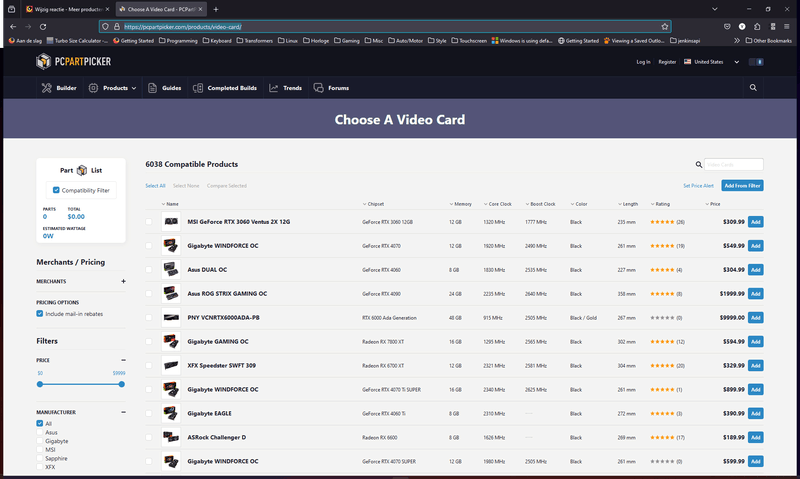Click the MSI RTX 3060 Ventus thumbnail
This screenshot has height=479, width=800.
(171, 222)
